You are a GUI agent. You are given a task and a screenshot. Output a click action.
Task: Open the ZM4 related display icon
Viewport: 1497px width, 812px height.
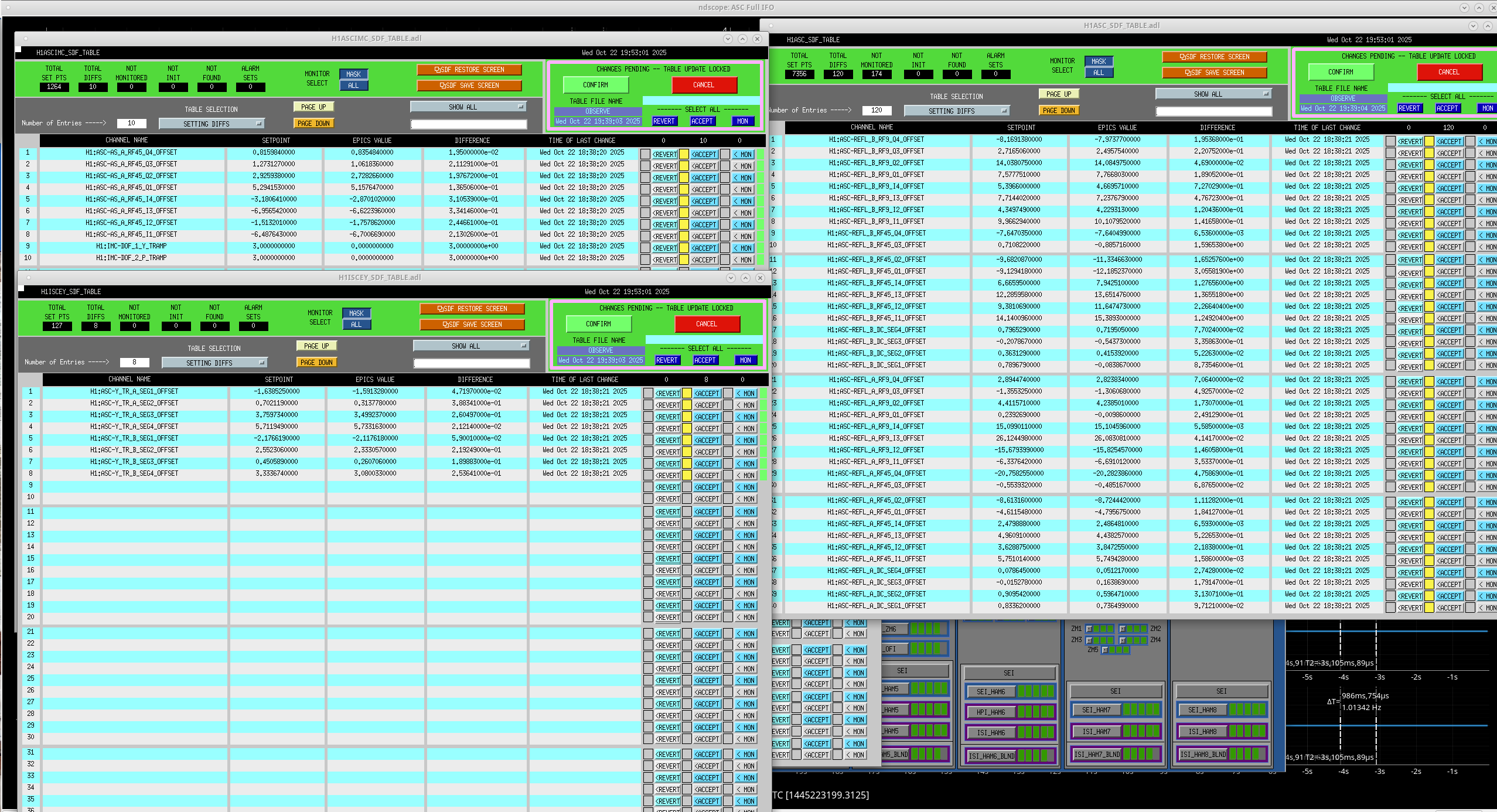1123,640
